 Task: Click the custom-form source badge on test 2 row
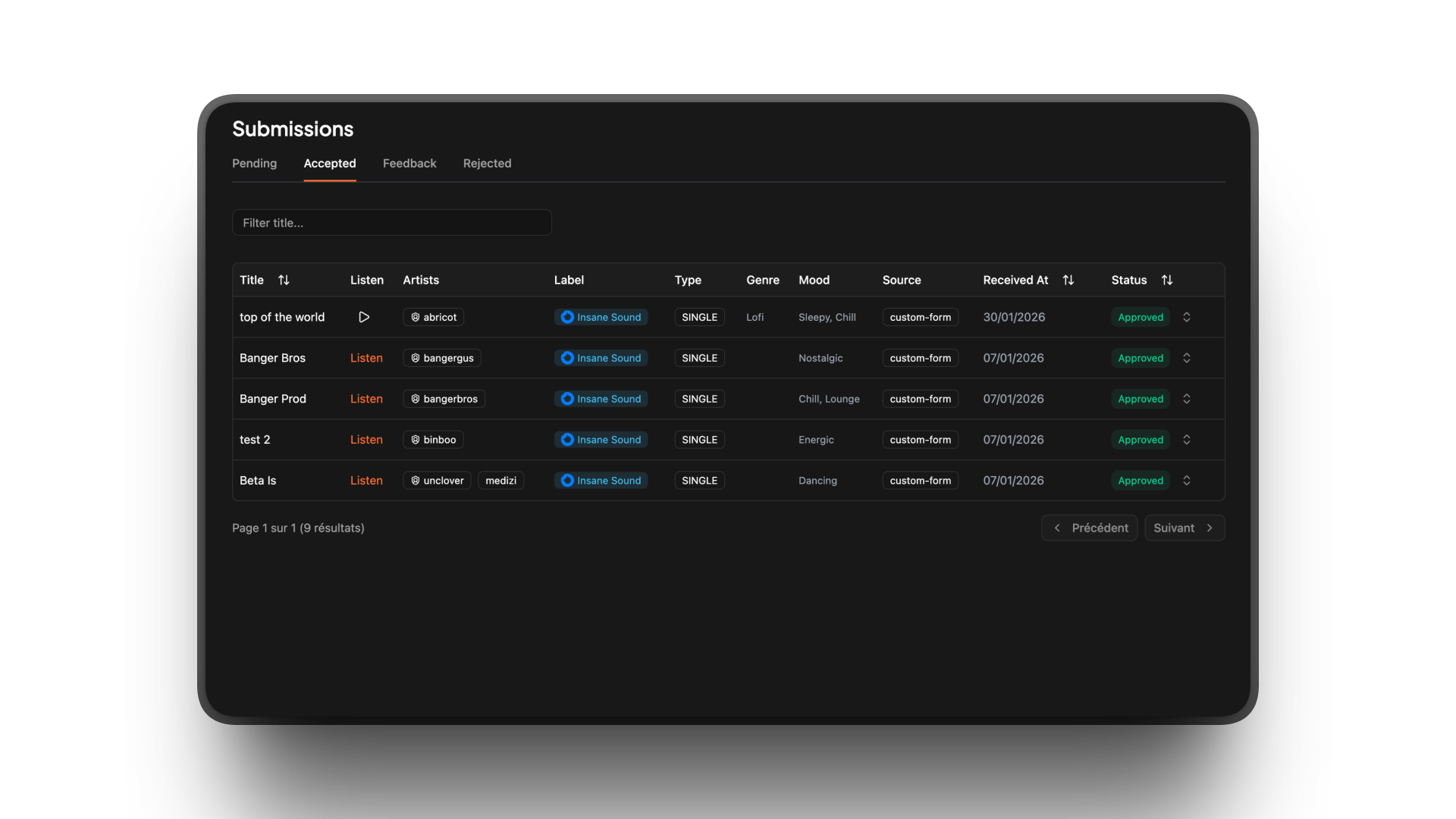[920, 439]
